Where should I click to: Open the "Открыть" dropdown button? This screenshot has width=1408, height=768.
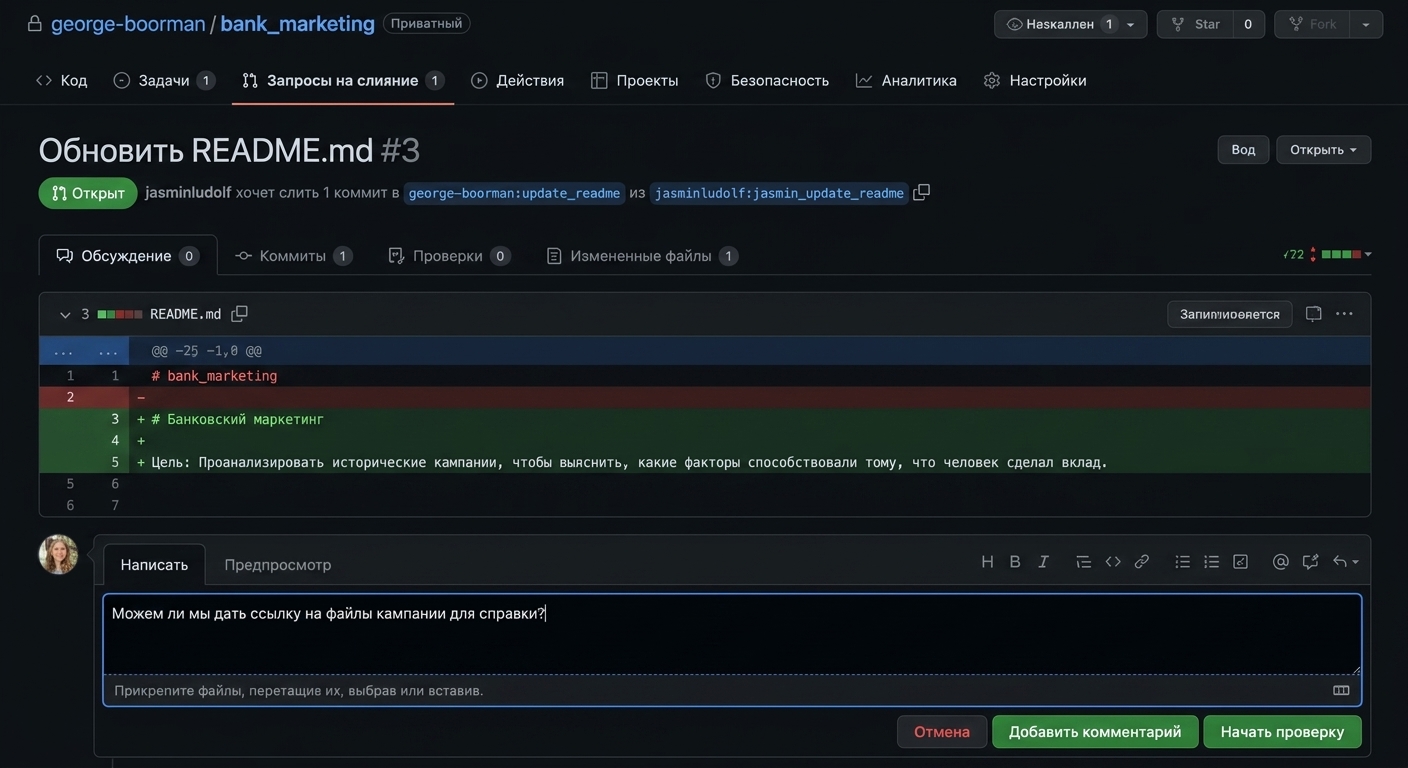(1323, 150)
